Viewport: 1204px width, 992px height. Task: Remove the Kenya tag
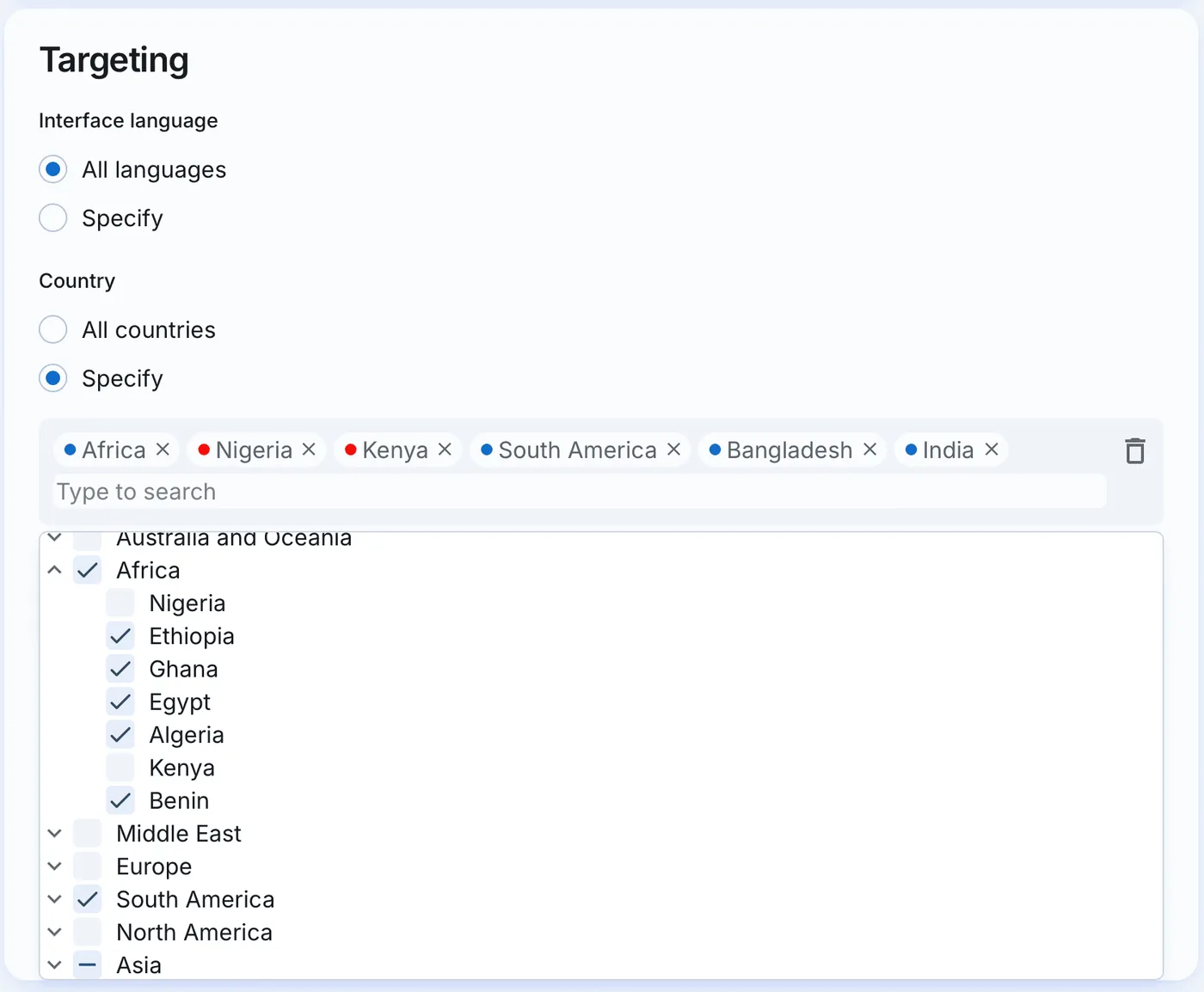[445, 450]
